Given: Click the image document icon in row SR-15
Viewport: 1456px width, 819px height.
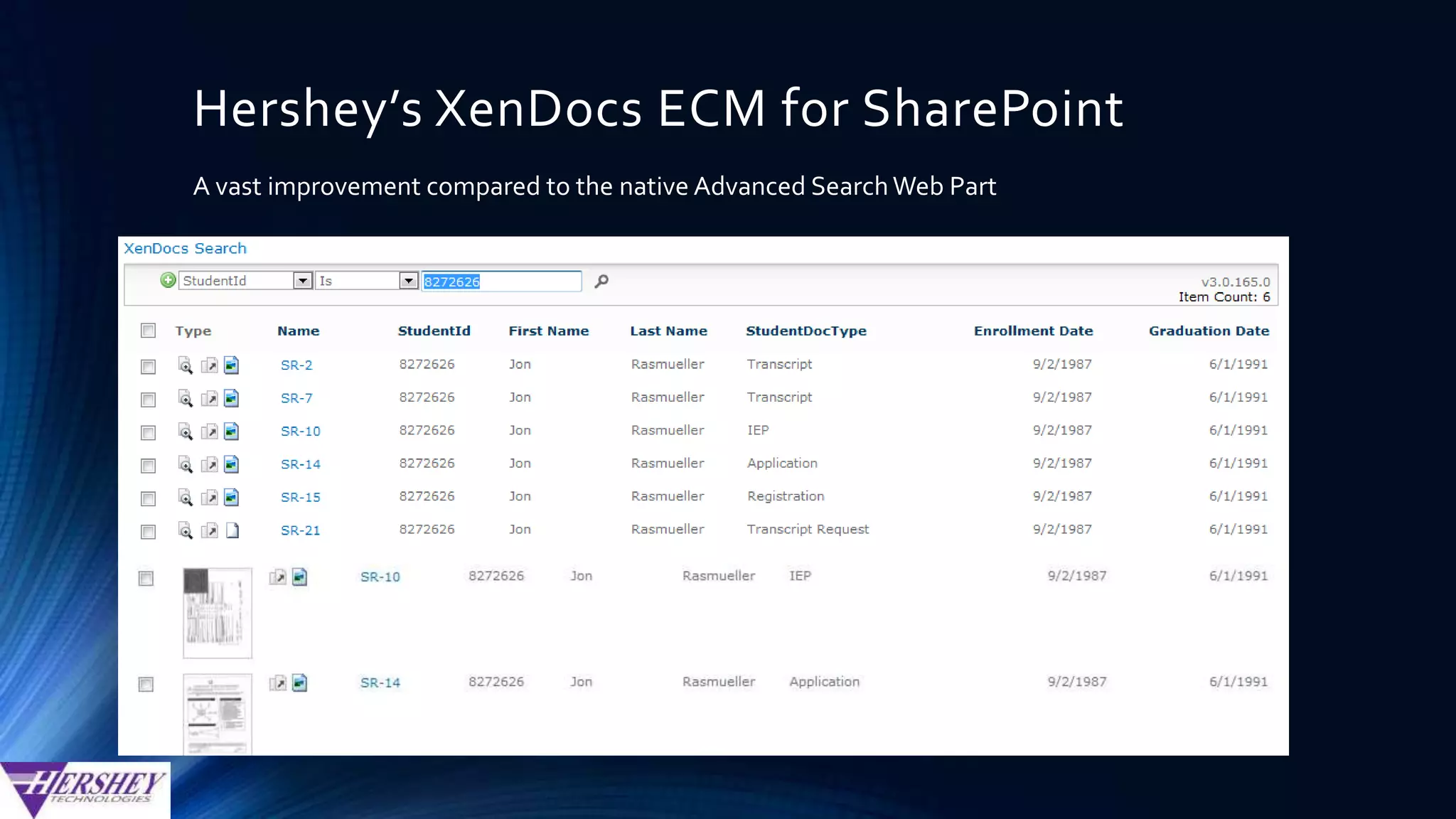Looking at the screenshot, I should click(x=232, y=497).
